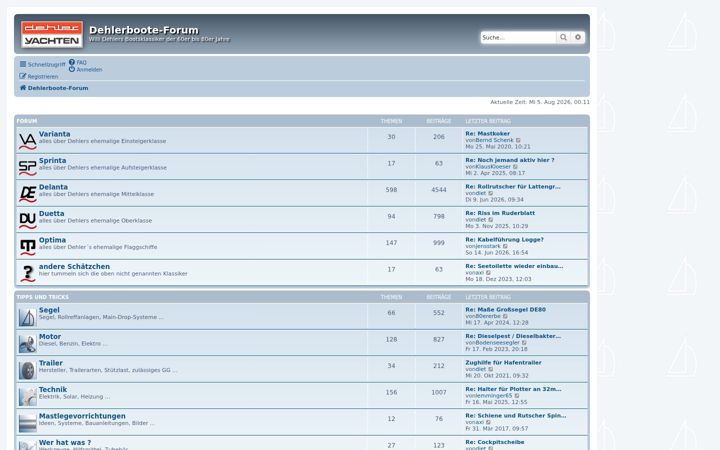Screen dimensions: 720x450
Task: View latest post icon next to Bernd Schenk
Action: point(518,141)
